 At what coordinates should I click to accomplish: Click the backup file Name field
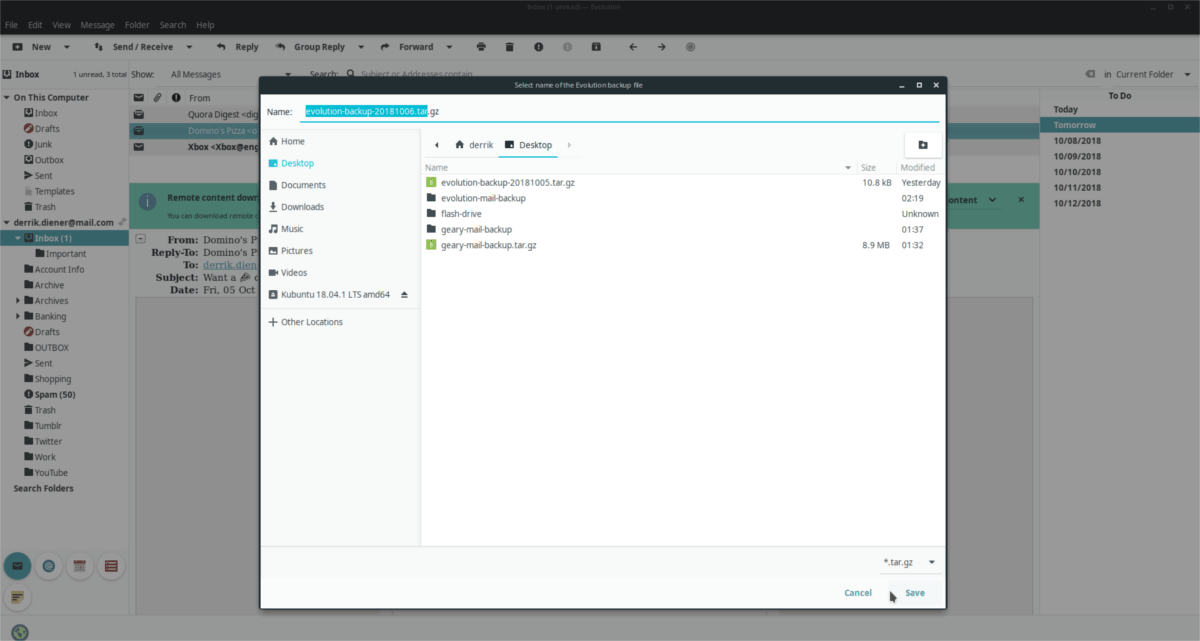pos(620,111)
